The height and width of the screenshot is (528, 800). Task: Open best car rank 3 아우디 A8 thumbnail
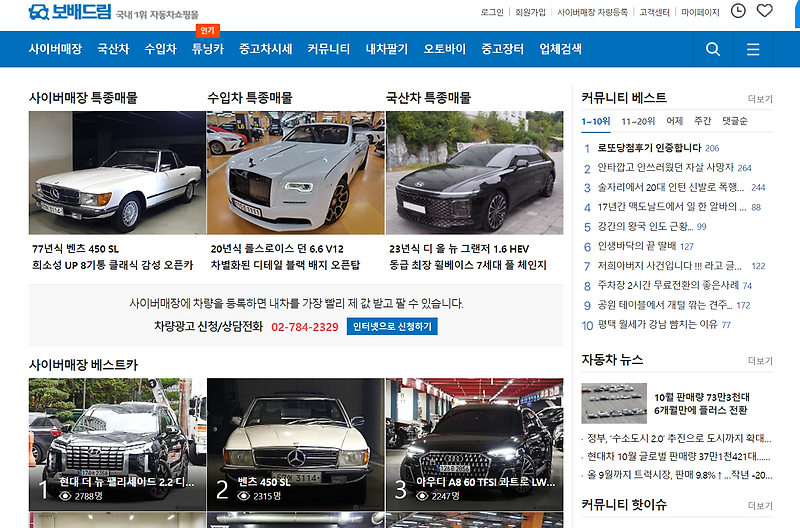tap(474, 444)
